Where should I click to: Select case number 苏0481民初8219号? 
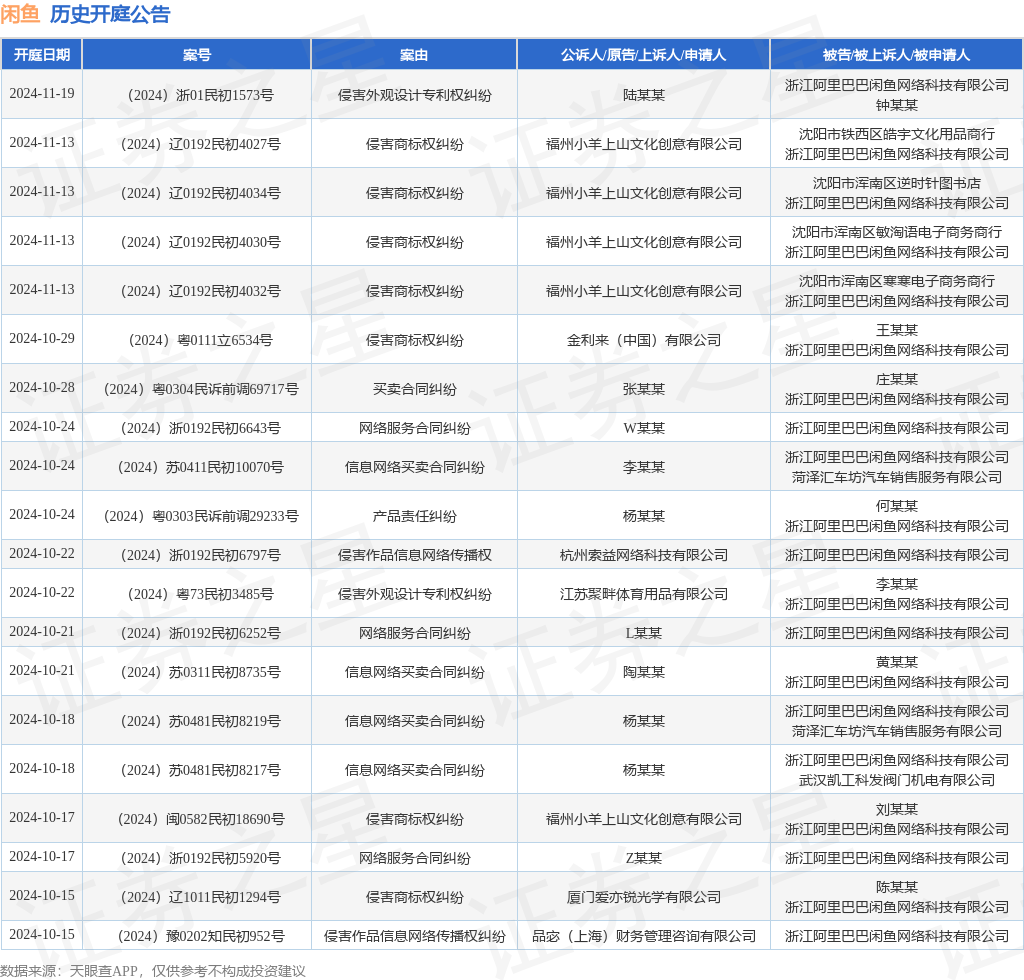[x=200, y=721]
